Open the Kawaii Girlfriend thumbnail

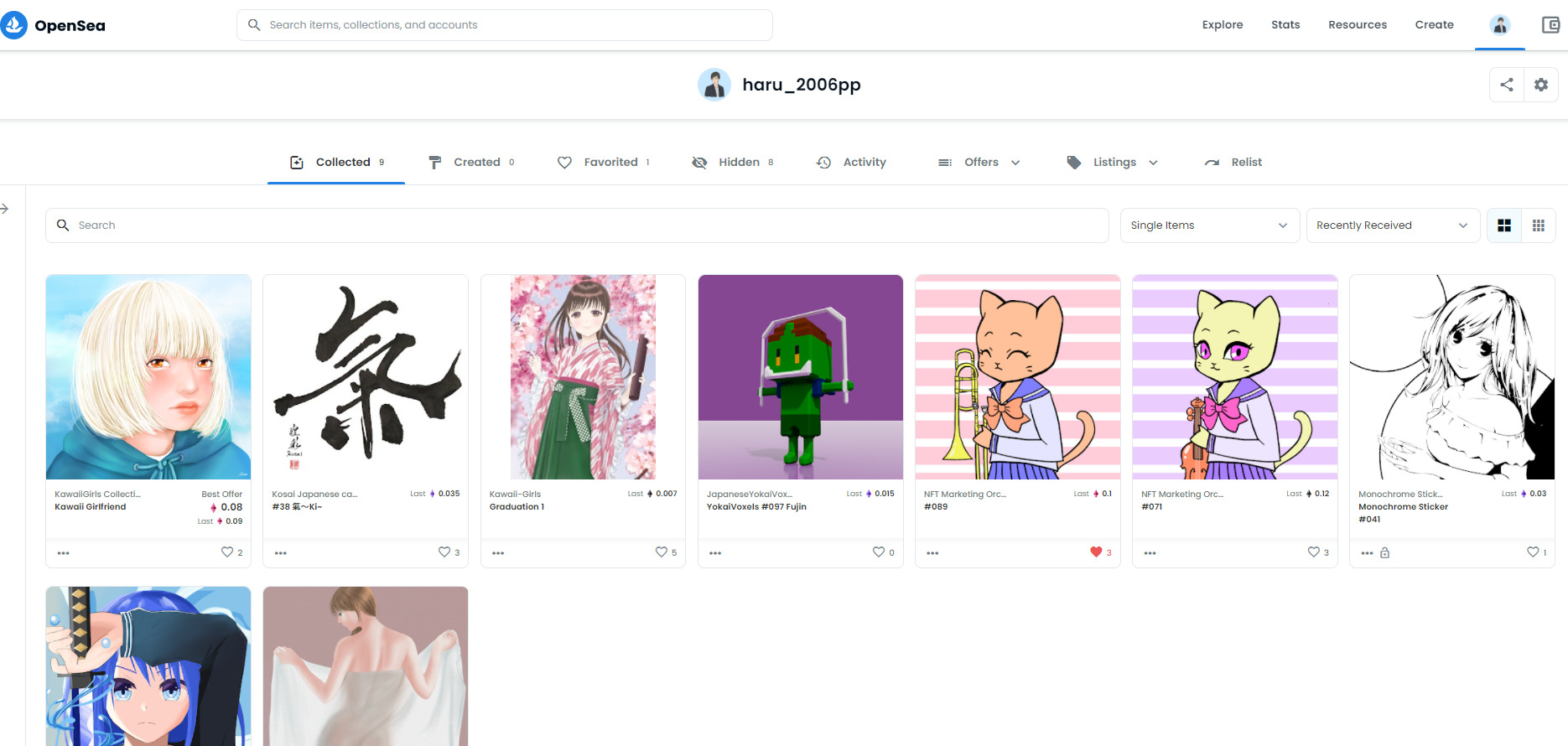click(148, 377)
